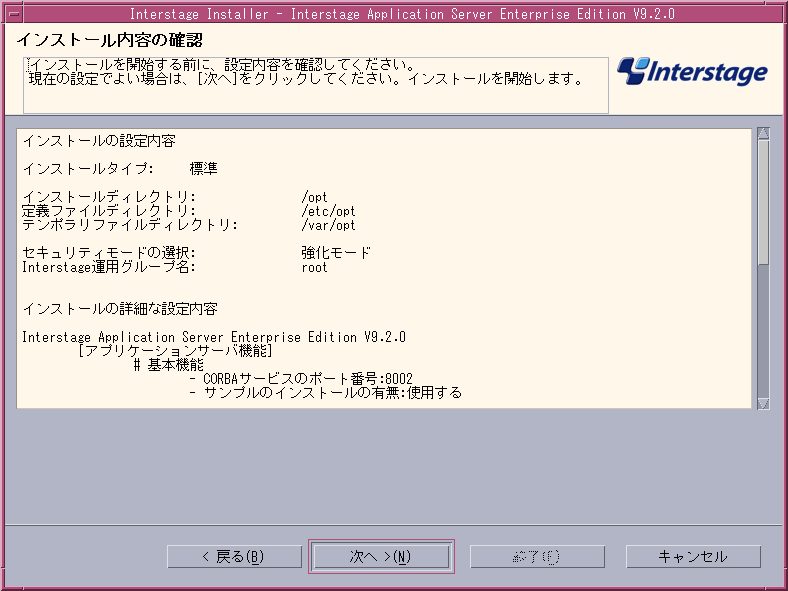Click the [アプリケーションサーバ機能] line
788x591 pixels.
point(175,350)
